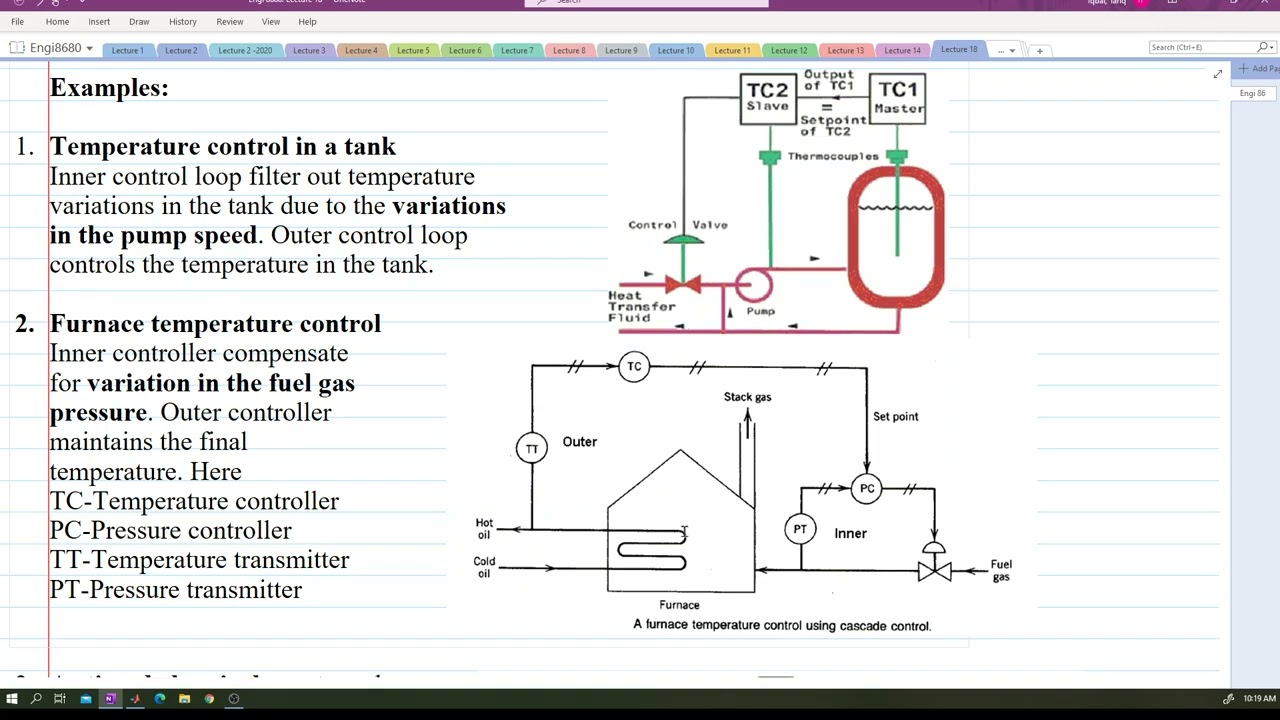Switch to the Lecture 14 section tab
Image resolution: width=1280 pixels, height=720 pixels.
point(902,50)
